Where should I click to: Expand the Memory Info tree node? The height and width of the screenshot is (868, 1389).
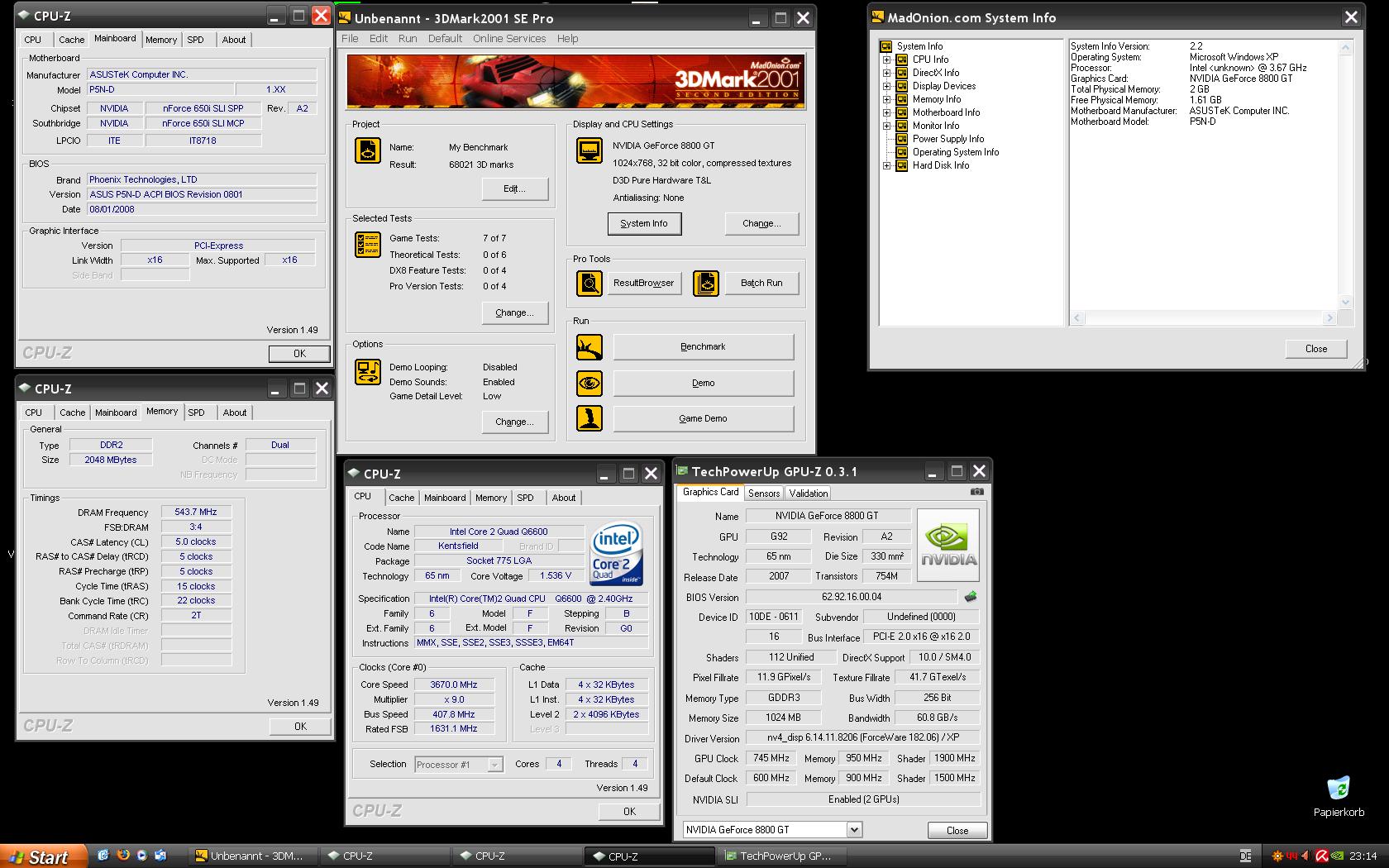point(886,99)
